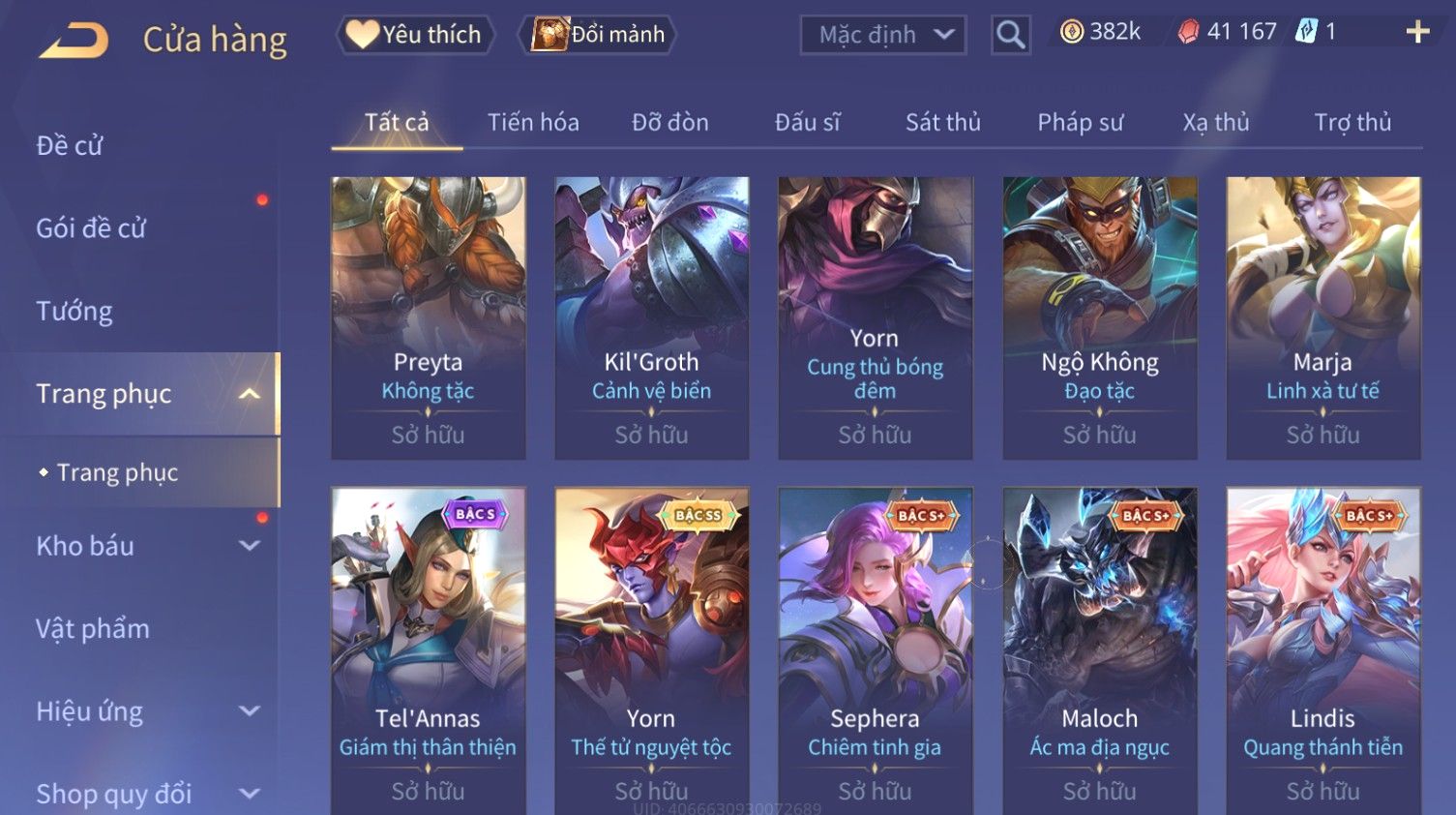Viewport: 1456px width, 815px height.
Task: Tap the red ruby currency icon
Action: click(1188, 32)
